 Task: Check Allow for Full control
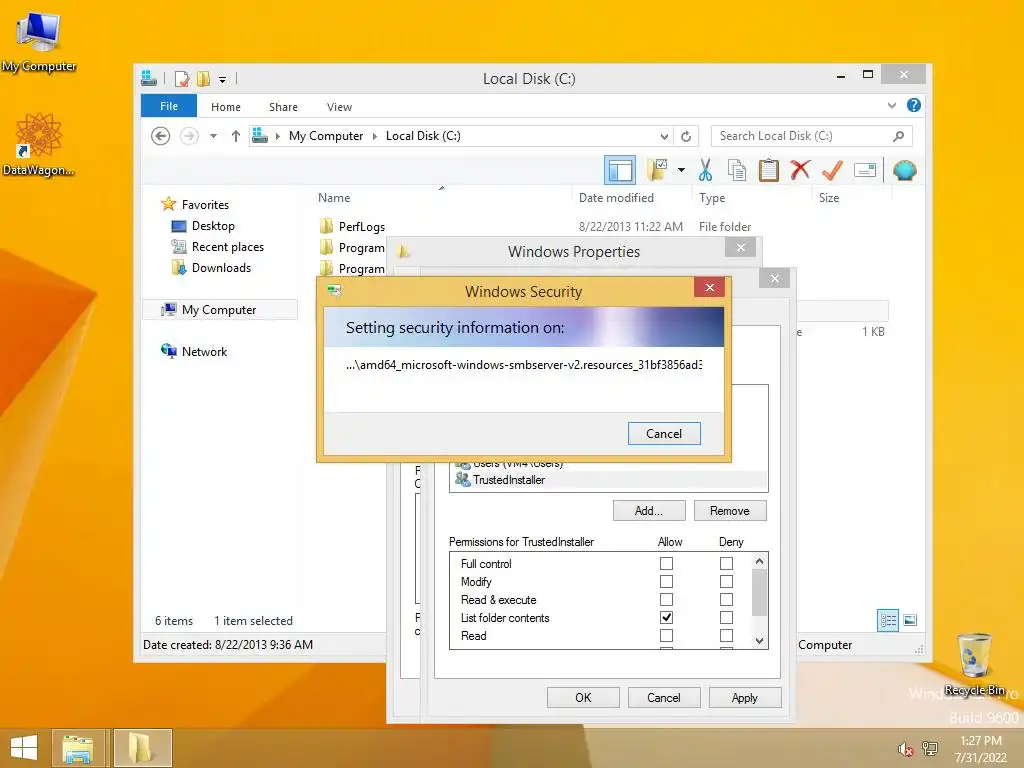[x=666, y=564]
